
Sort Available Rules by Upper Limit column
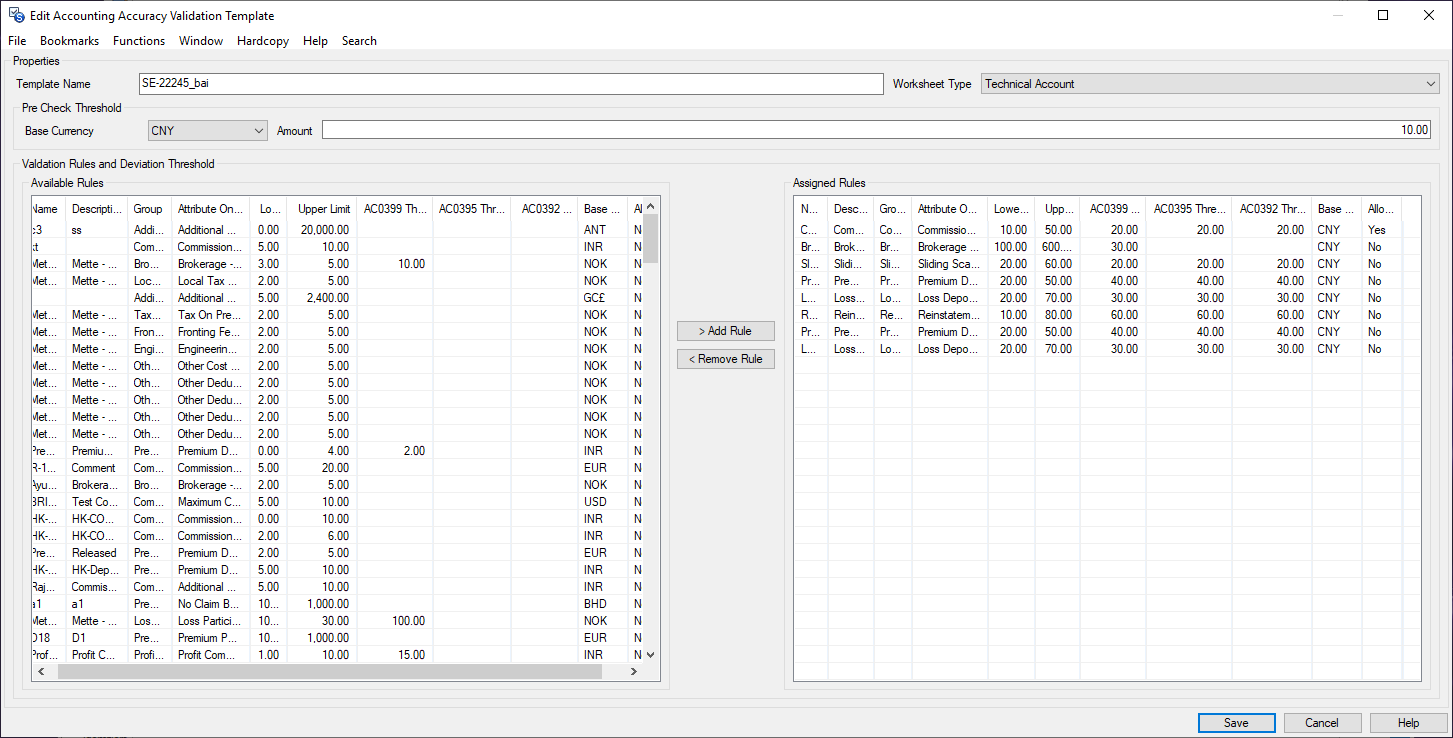click(323, 209)
